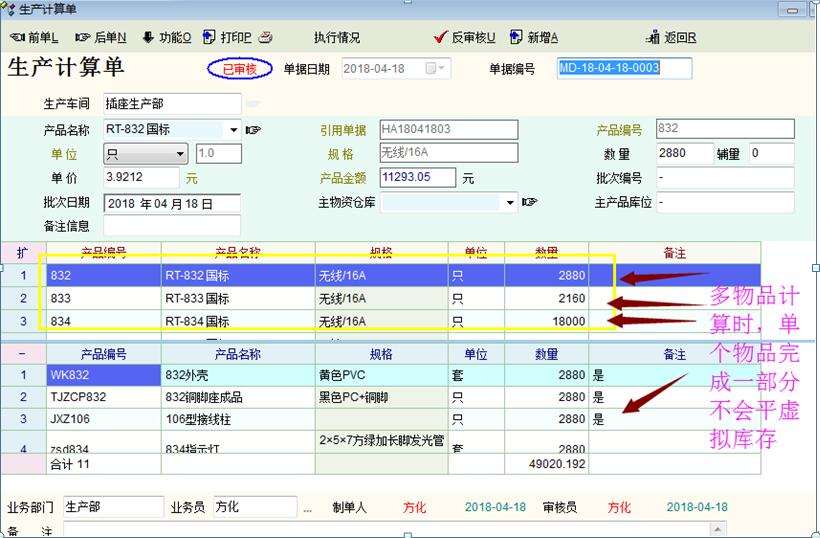Click 返回R to return
This screenshot has width=820, height=538.
(x=672, y=38)
